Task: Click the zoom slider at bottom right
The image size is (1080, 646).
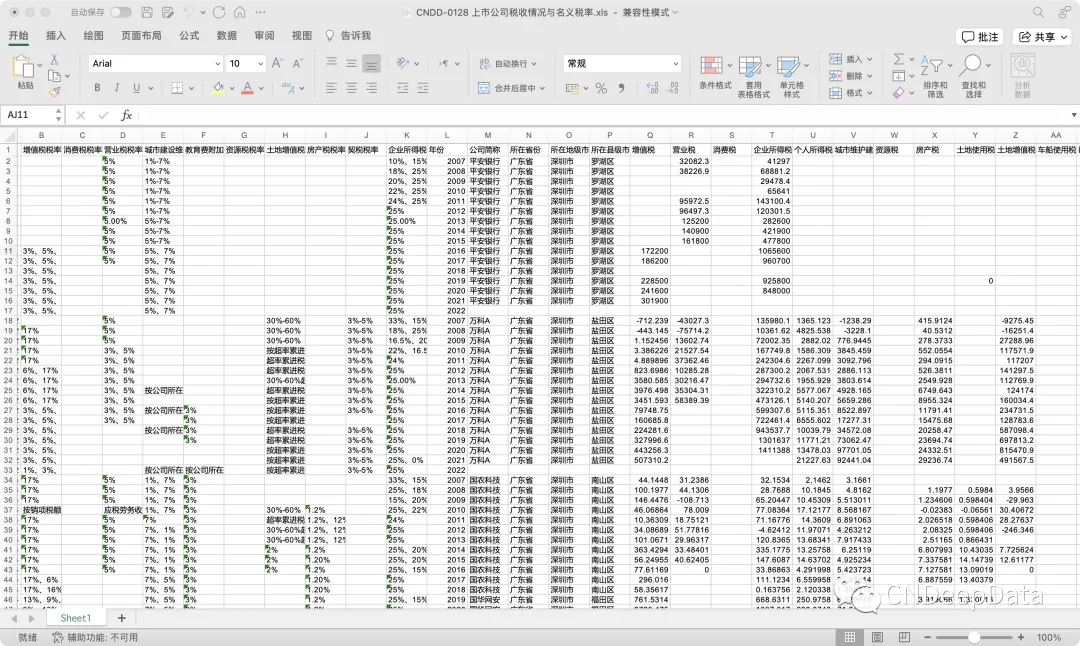Action: [974, 637]
